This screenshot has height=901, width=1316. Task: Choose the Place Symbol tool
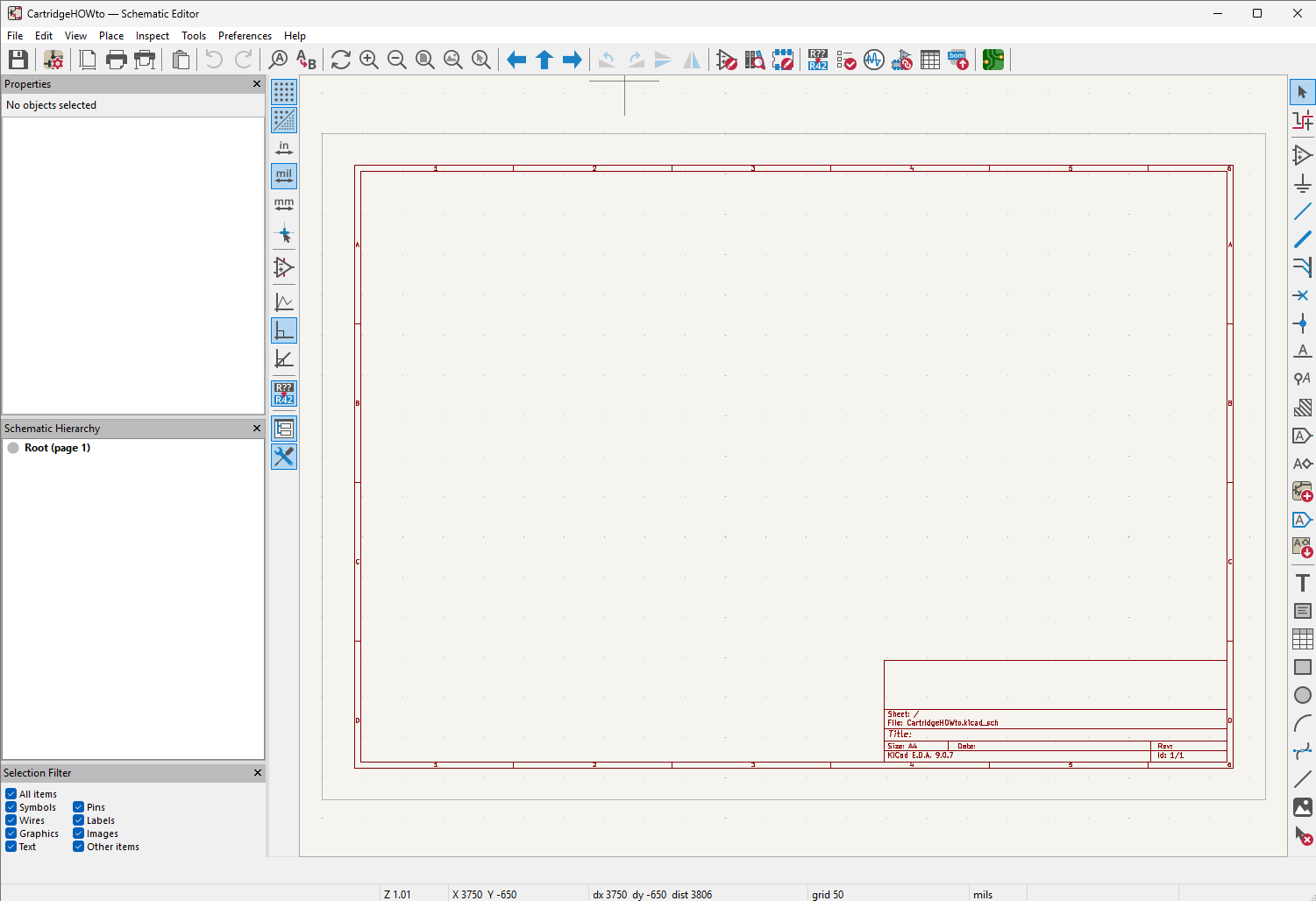[1303, 155]
